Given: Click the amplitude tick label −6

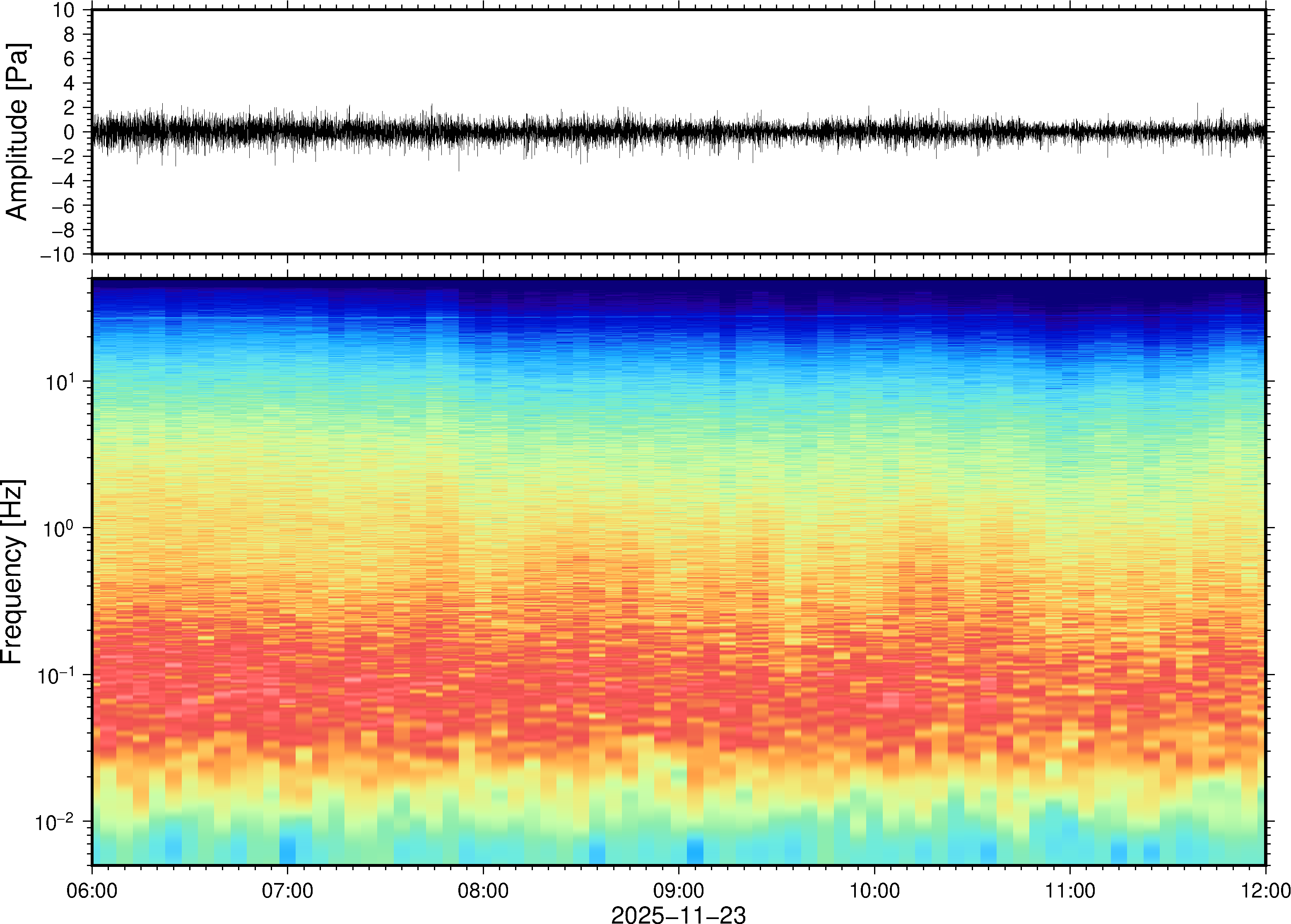Looking at the screenshot, I should tap(63, 206).
